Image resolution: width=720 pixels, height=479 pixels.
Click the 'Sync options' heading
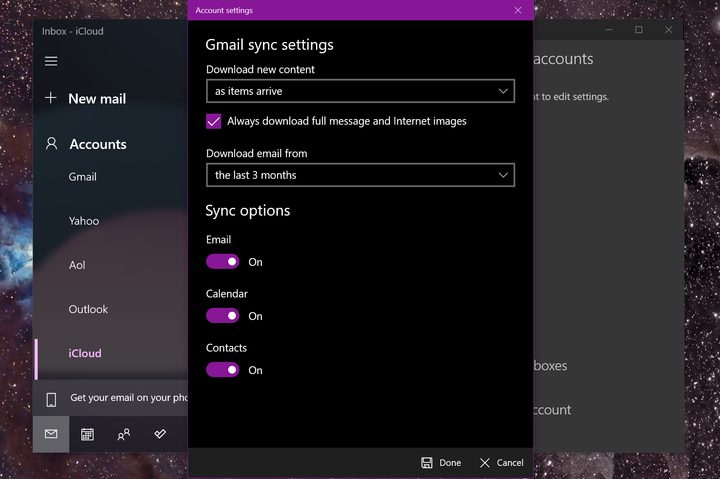click(x=248, y=211)
